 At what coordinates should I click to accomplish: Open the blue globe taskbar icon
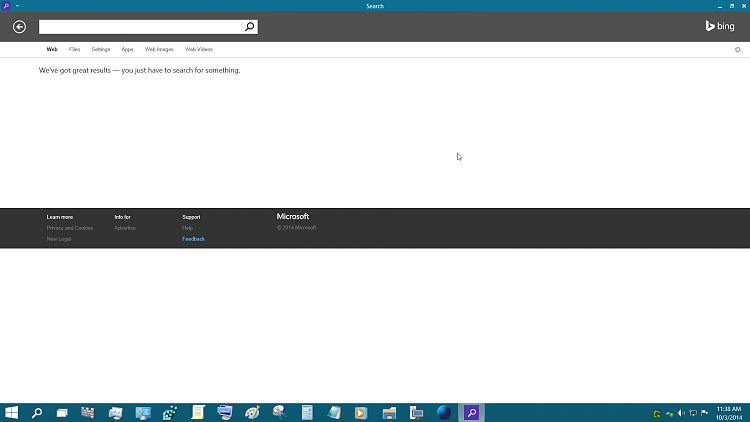(x=444, y=412)
